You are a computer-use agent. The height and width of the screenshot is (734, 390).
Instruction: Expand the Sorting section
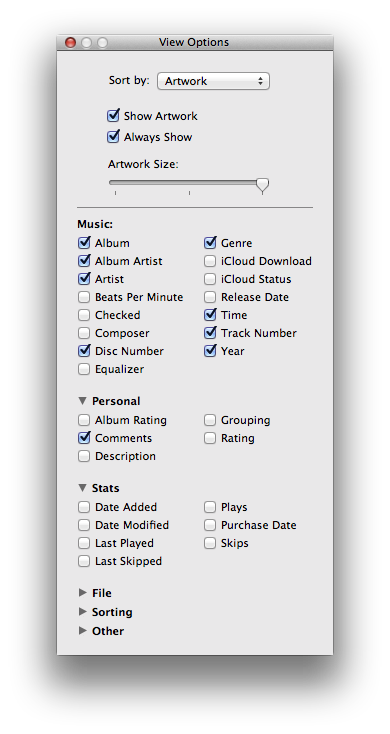(83, 612)
